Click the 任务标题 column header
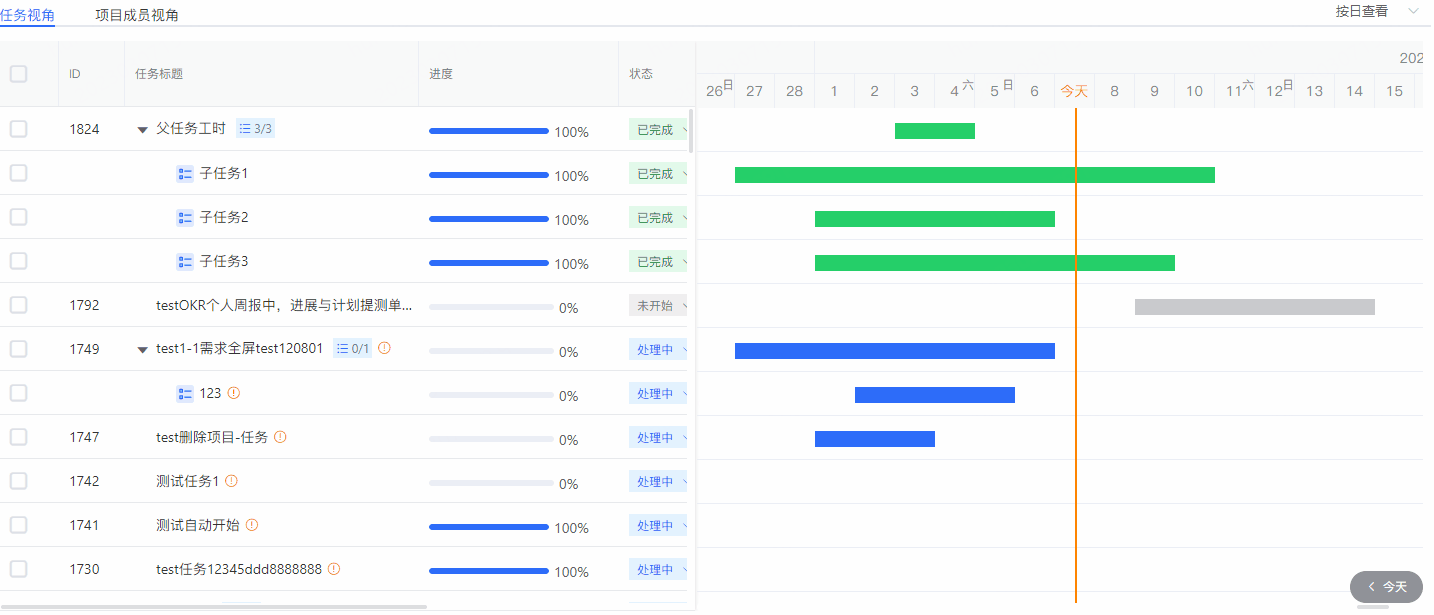 coord(159,74)
